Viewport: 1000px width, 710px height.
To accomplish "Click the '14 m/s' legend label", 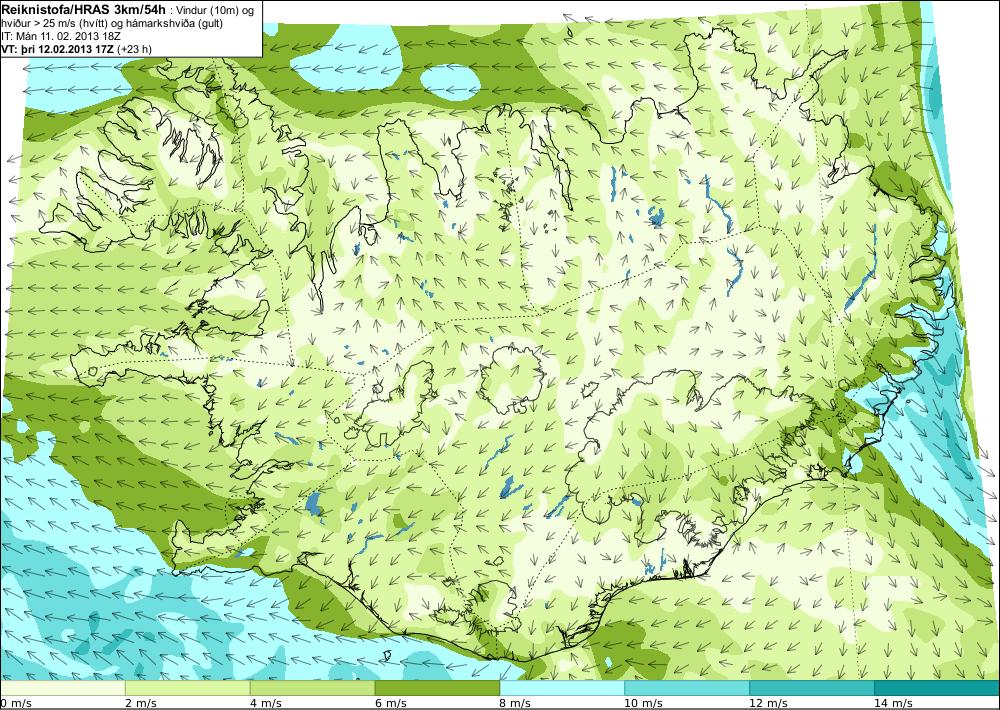I will [x=892, y=703].
